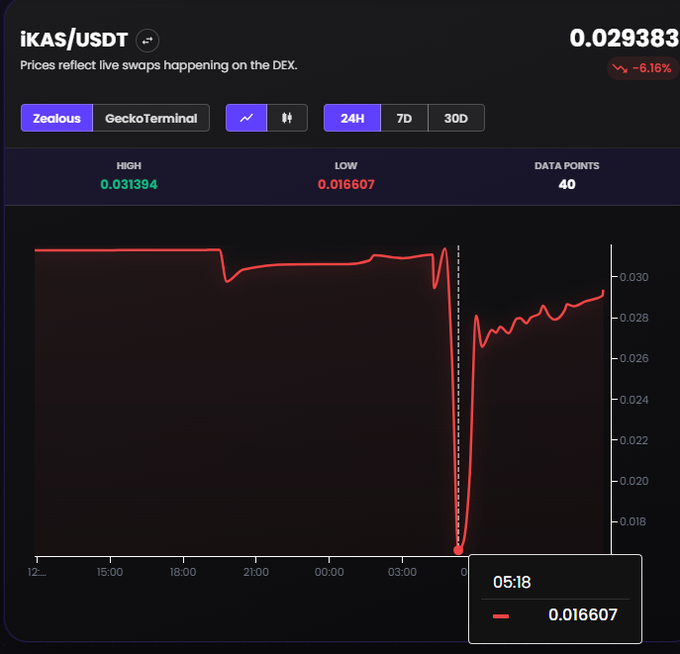Click the 0.022 y-axis label

634,440
